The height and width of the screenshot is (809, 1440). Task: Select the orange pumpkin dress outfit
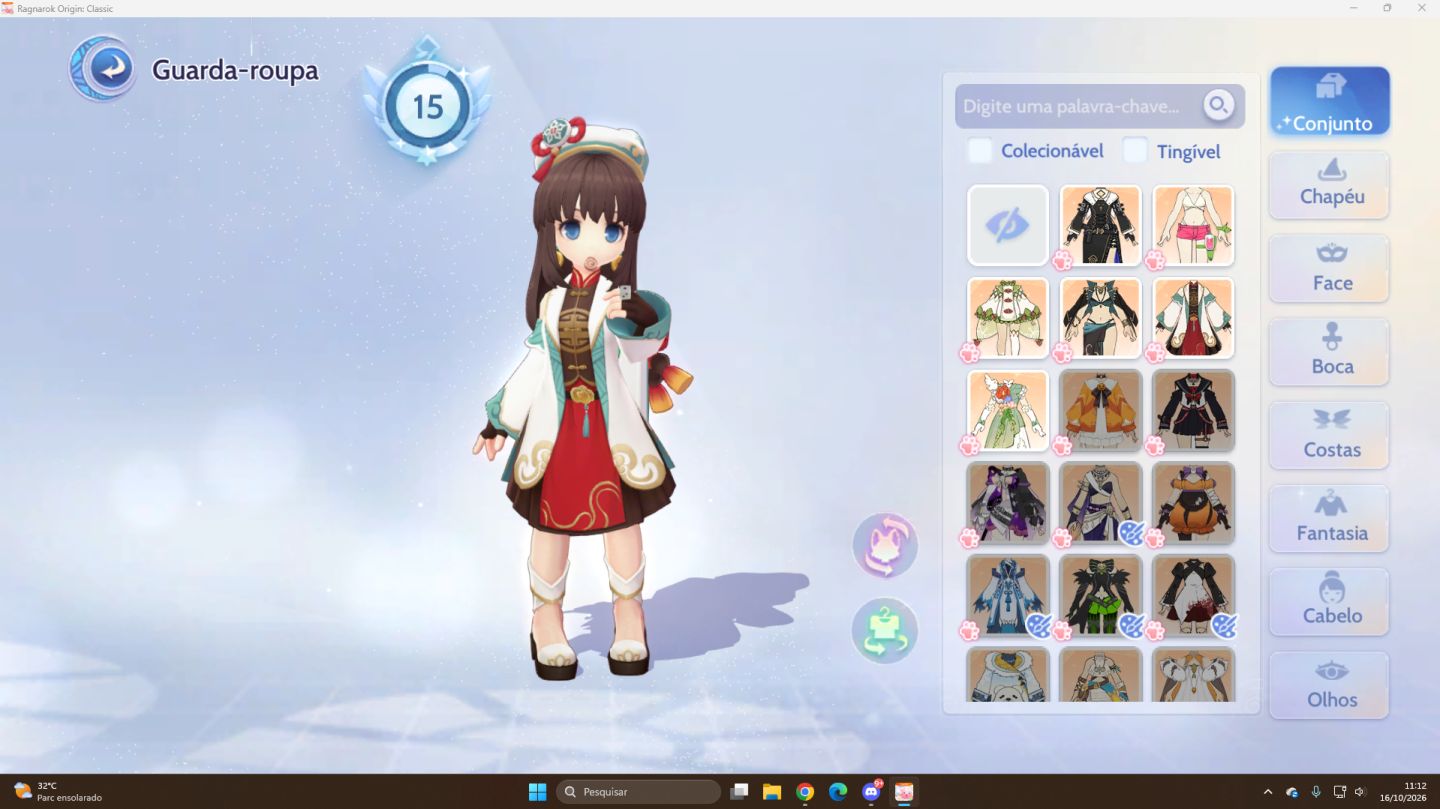point(1193,503)
